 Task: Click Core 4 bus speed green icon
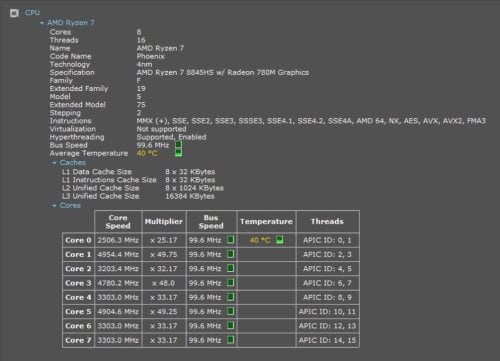[x=231, y=297]
